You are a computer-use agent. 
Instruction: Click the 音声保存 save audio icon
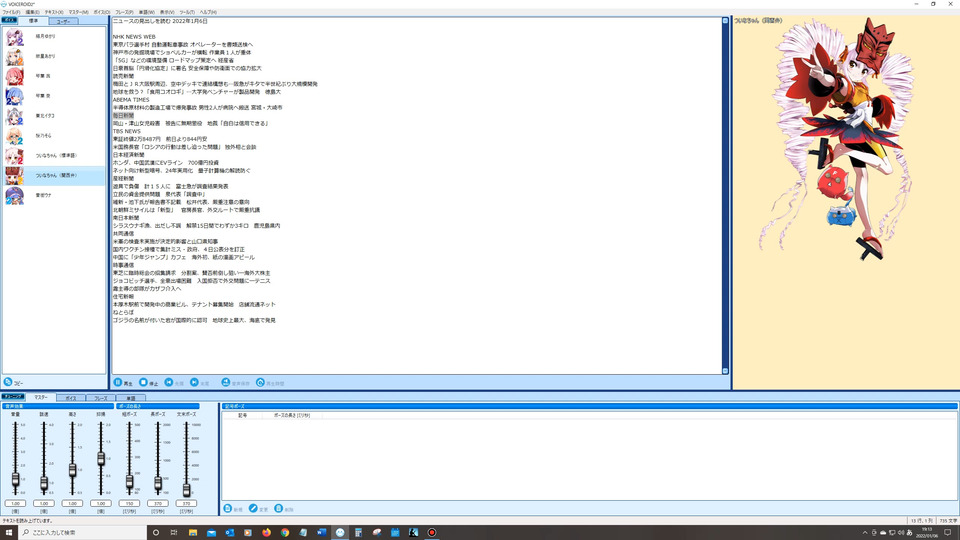click(226, 383)
